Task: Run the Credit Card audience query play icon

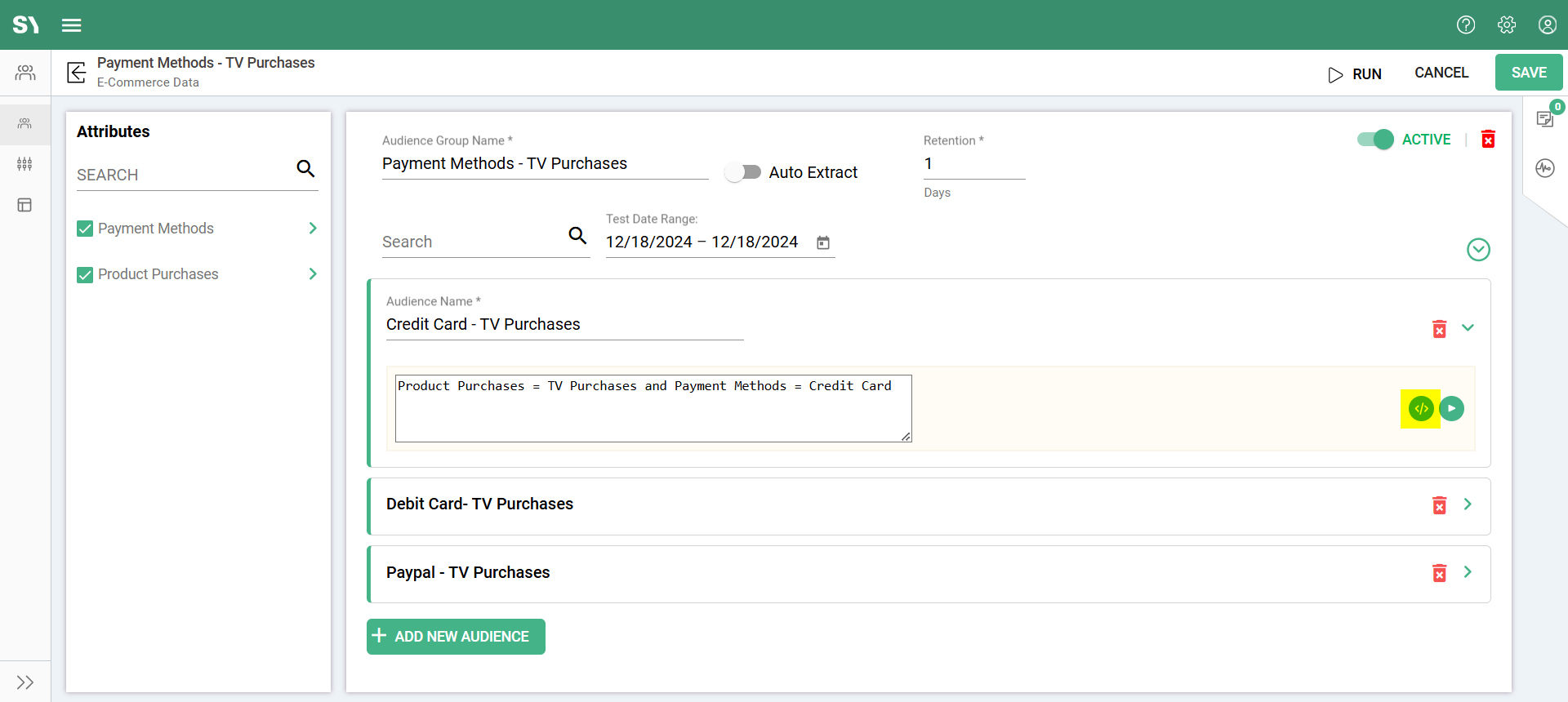Action: (x=1452, y=409)
